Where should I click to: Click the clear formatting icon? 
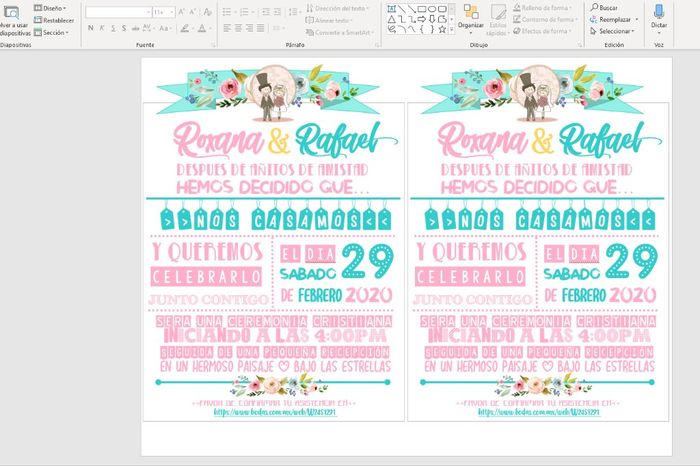208,12
